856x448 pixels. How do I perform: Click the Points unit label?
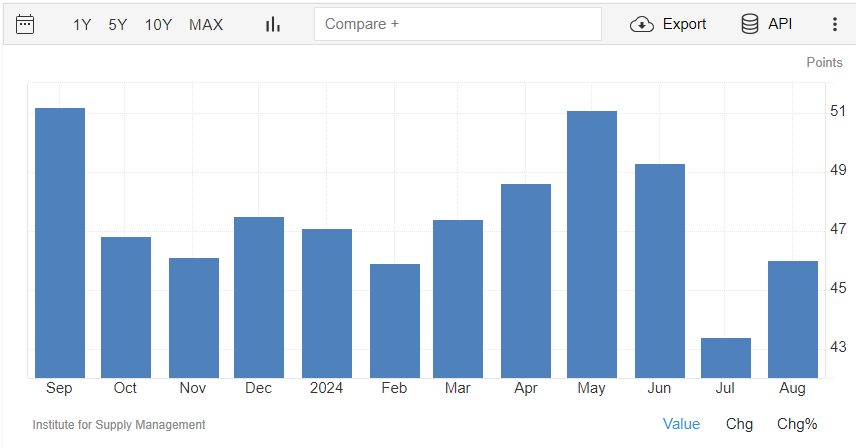824,62
